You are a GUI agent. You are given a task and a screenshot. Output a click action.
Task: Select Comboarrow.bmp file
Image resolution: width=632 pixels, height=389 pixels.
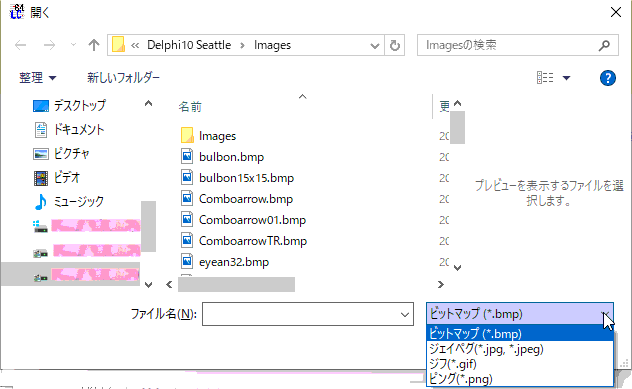coord(246,199)
